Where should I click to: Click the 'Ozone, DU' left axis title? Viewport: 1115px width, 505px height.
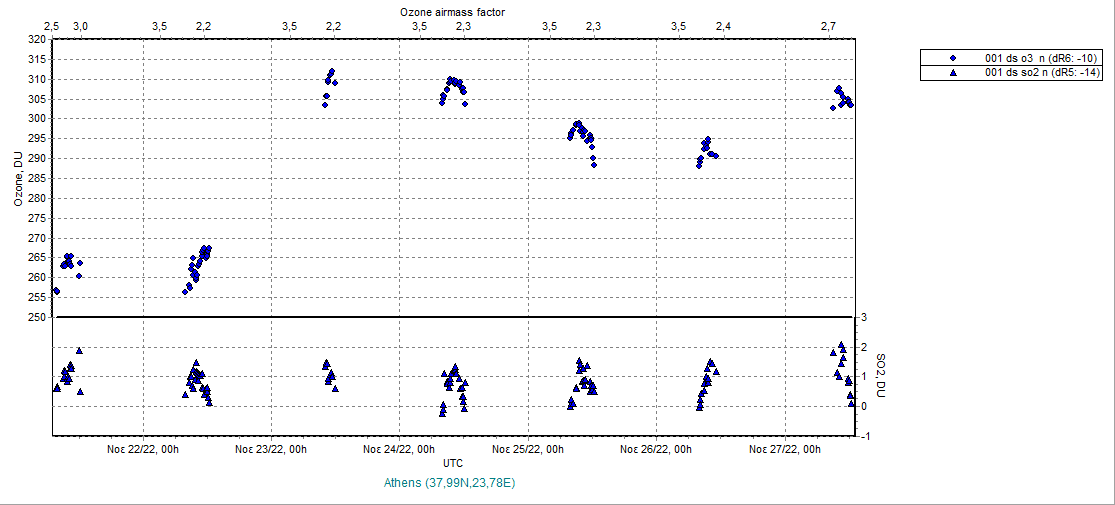[x=18, y=179]
